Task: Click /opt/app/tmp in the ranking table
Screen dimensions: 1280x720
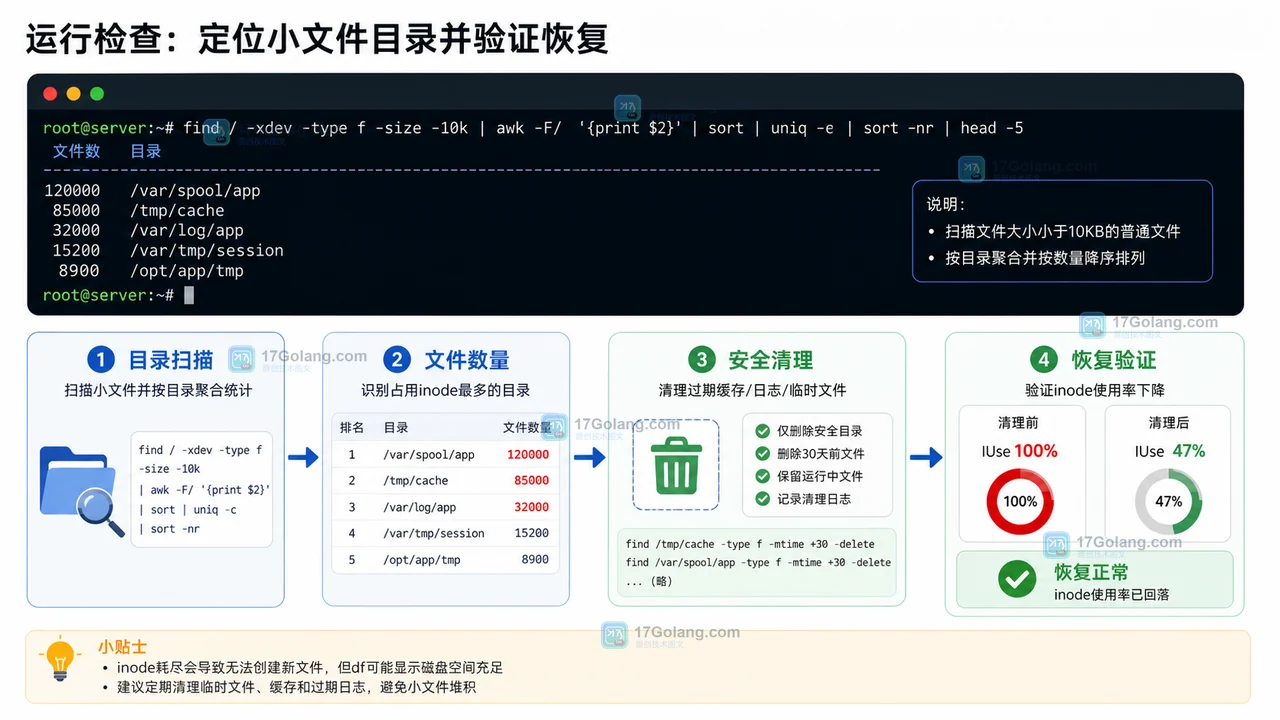Action: tap(422, 560)
